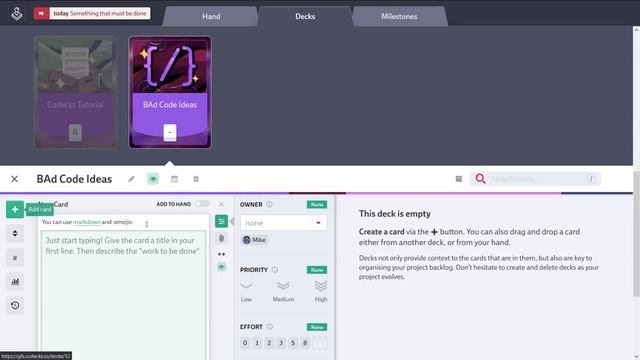Click the Effort info icon
Image resolution: width=640 pixels, height=360 pixels.
[x=269, y=327]
